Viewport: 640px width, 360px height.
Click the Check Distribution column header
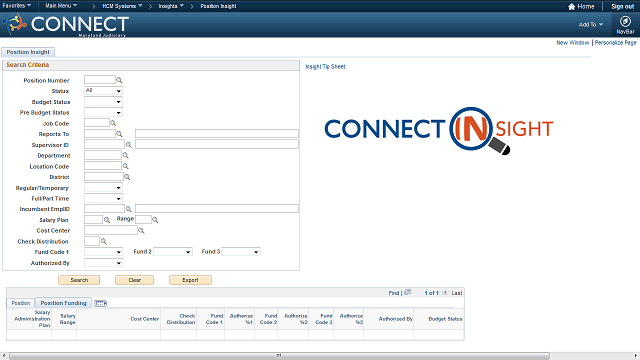(x=181, y=319)
